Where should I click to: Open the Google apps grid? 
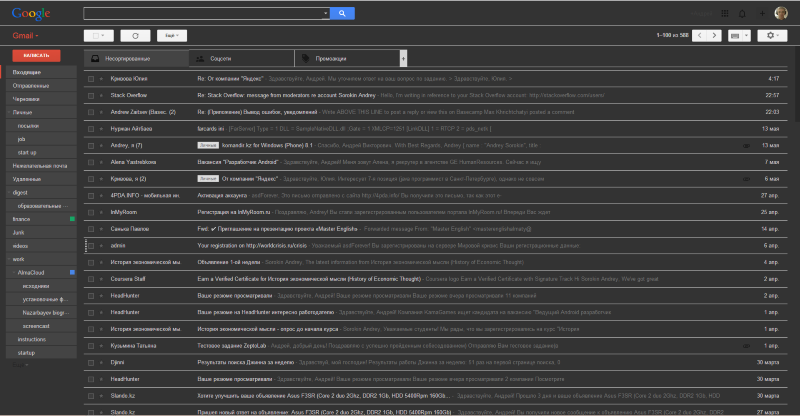click(x=724, y=14)
